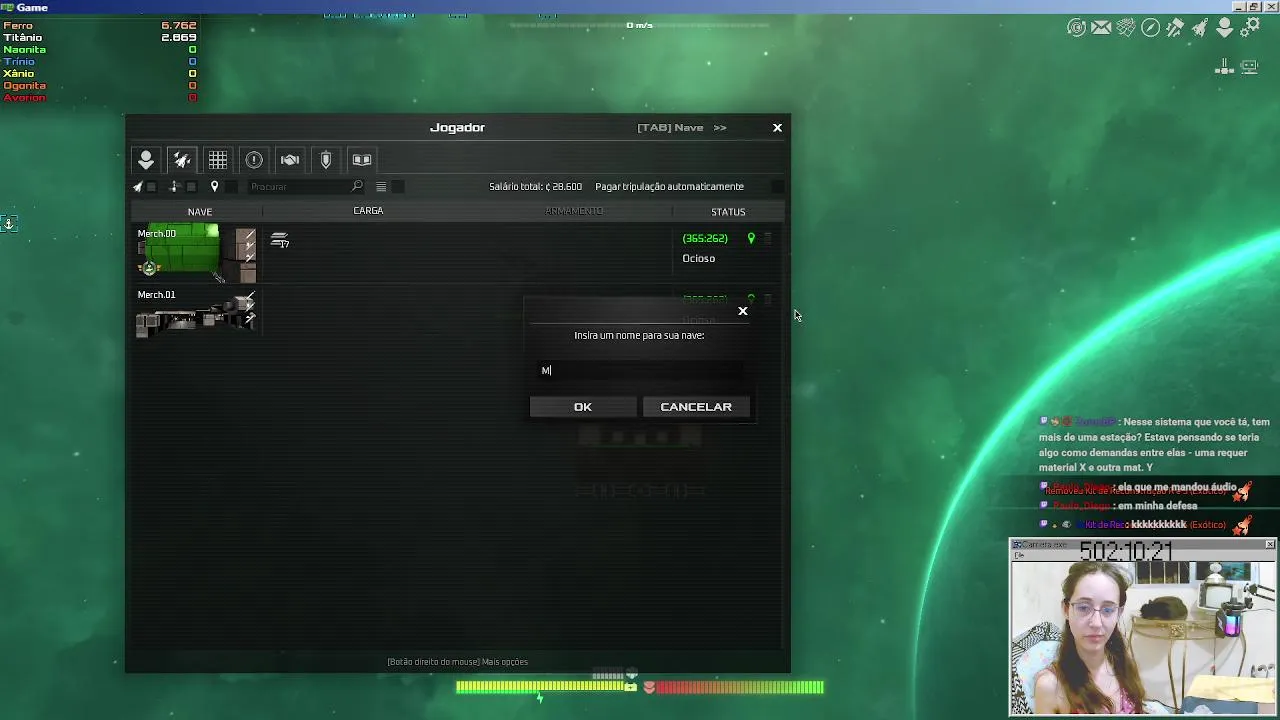Open player menu icon top right

(1225, 28)
